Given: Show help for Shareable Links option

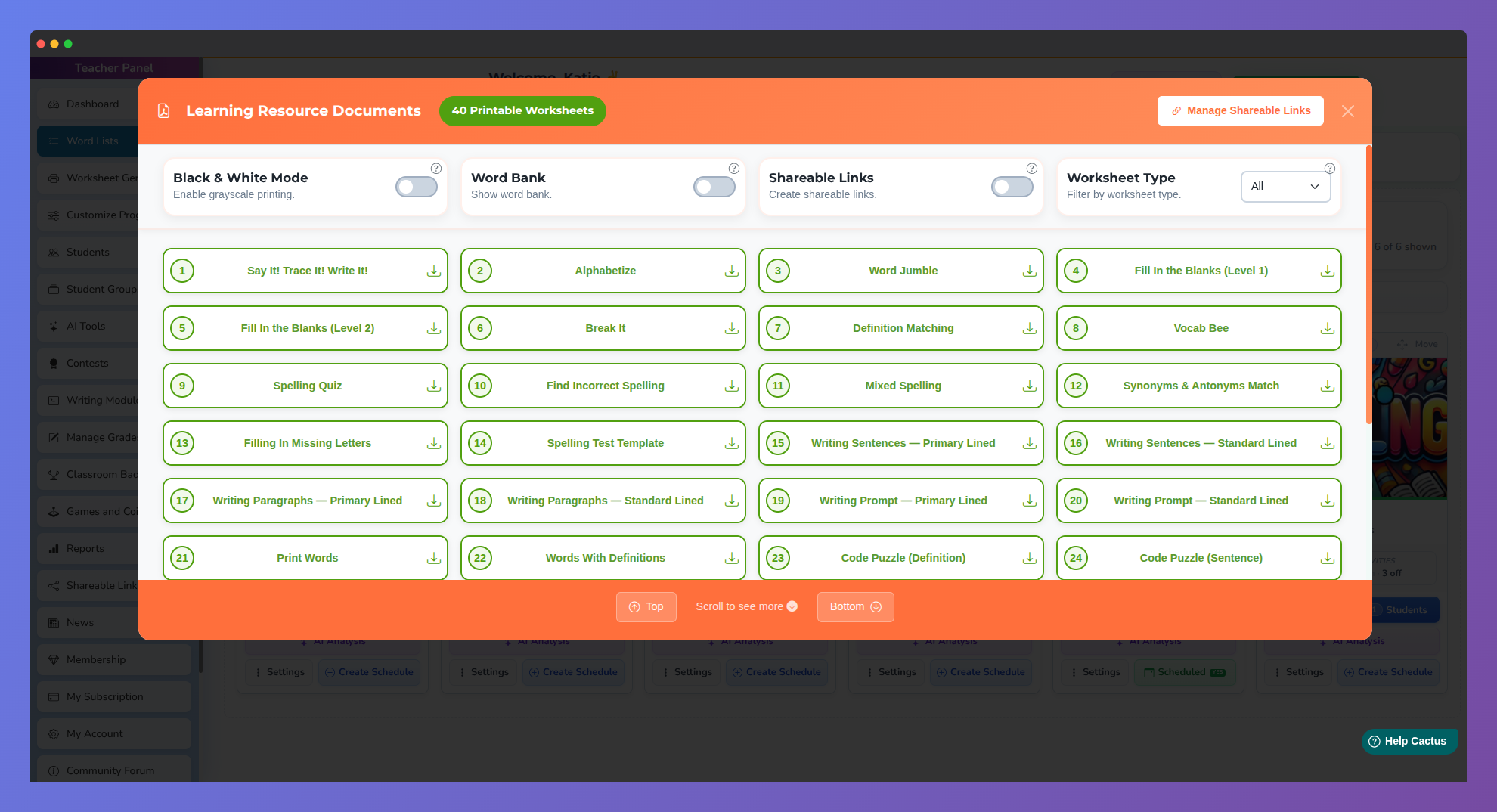Looking at the screenshot, I should [1032, 169].
